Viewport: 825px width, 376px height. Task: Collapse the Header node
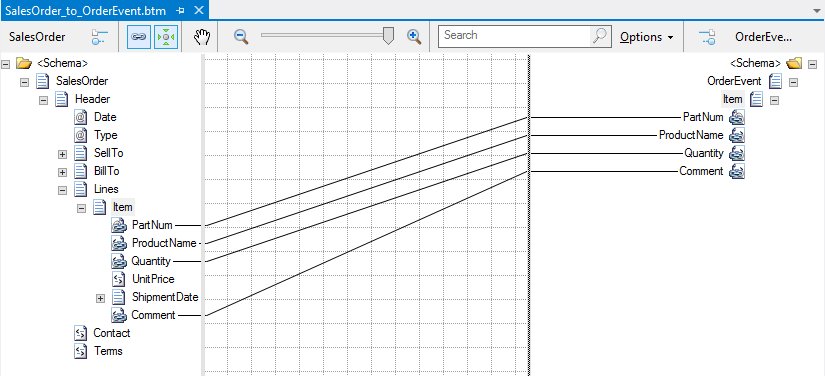click(x=44, y=100)
